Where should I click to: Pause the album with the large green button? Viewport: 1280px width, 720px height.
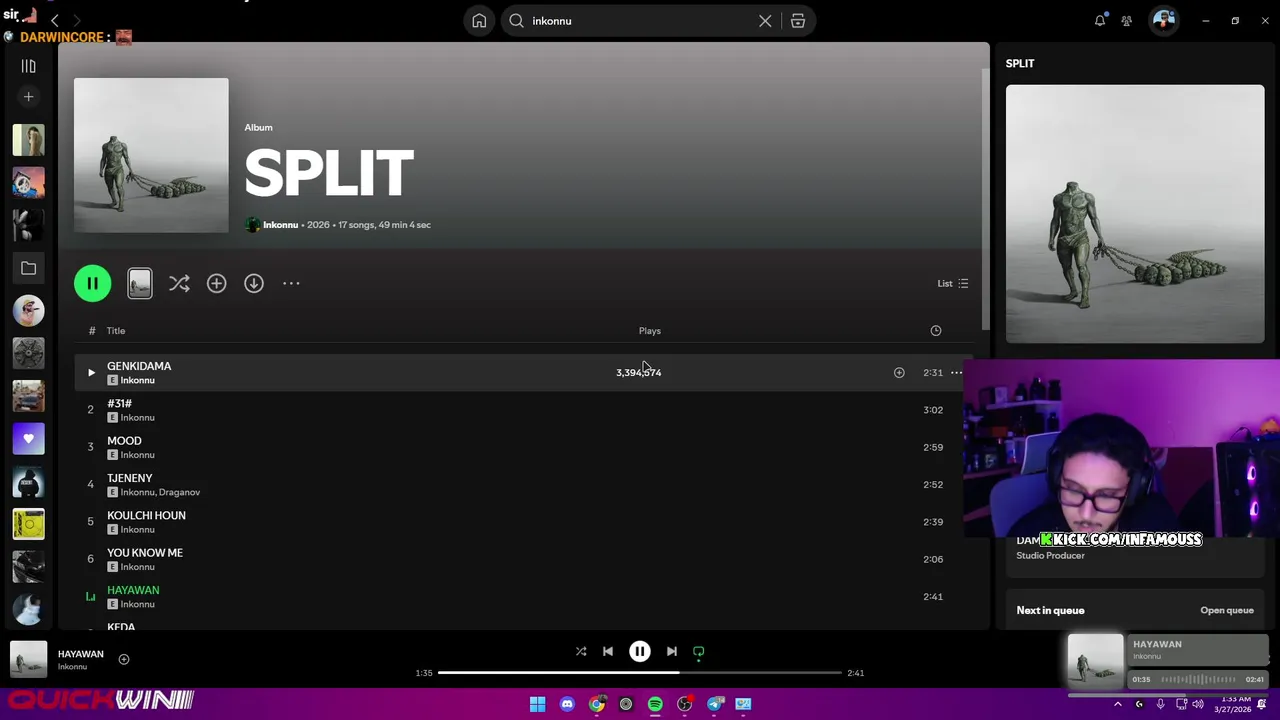click(x=92, y=283)
